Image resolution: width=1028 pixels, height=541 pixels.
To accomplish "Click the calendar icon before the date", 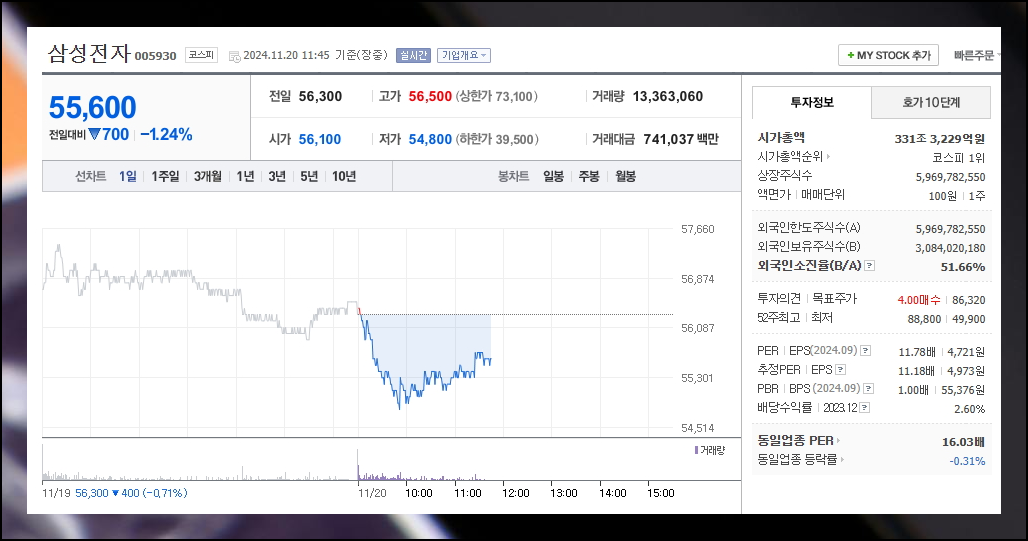I will 234,56.
